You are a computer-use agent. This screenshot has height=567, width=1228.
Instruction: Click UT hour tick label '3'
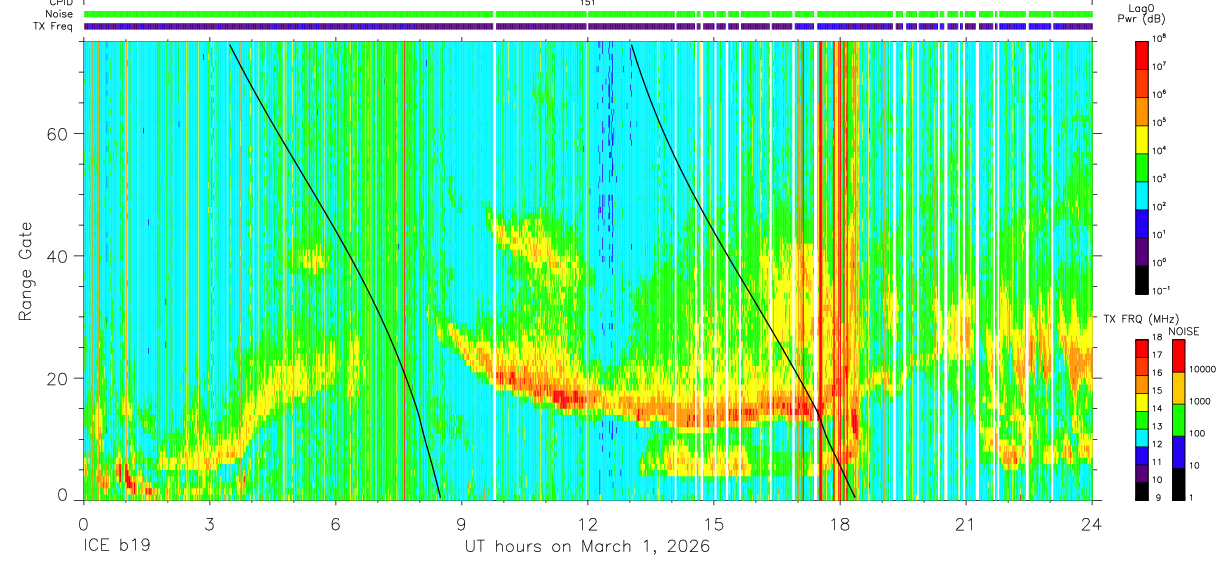209,524
